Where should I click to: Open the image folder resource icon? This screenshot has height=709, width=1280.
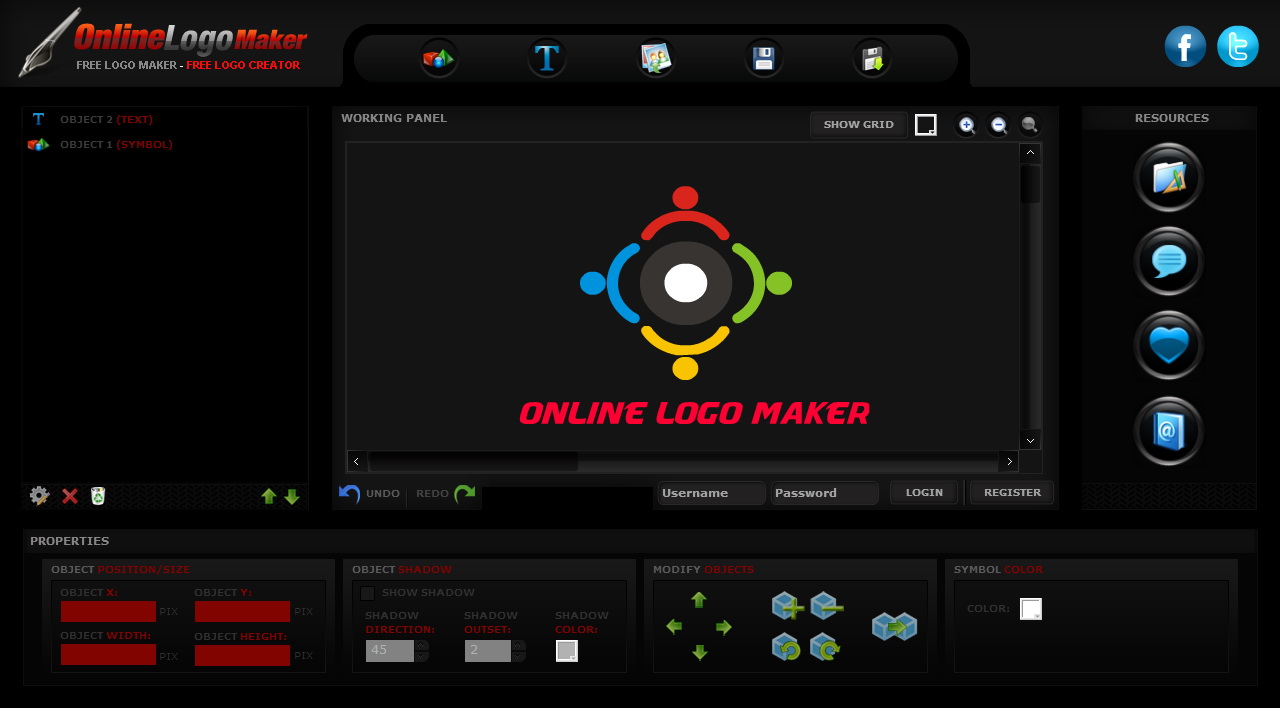click(1169, 178)
